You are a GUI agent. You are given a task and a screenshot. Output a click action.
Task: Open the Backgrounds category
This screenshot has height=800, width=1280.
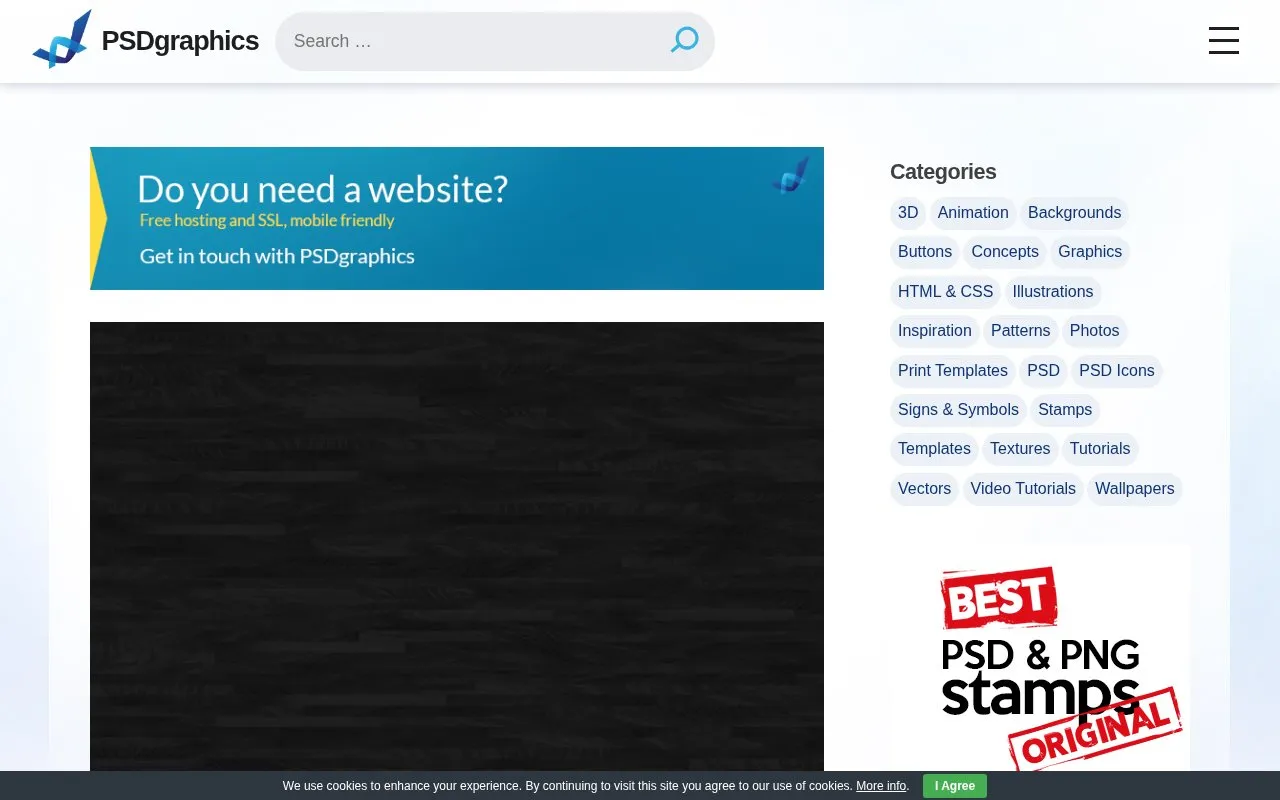1074,213
